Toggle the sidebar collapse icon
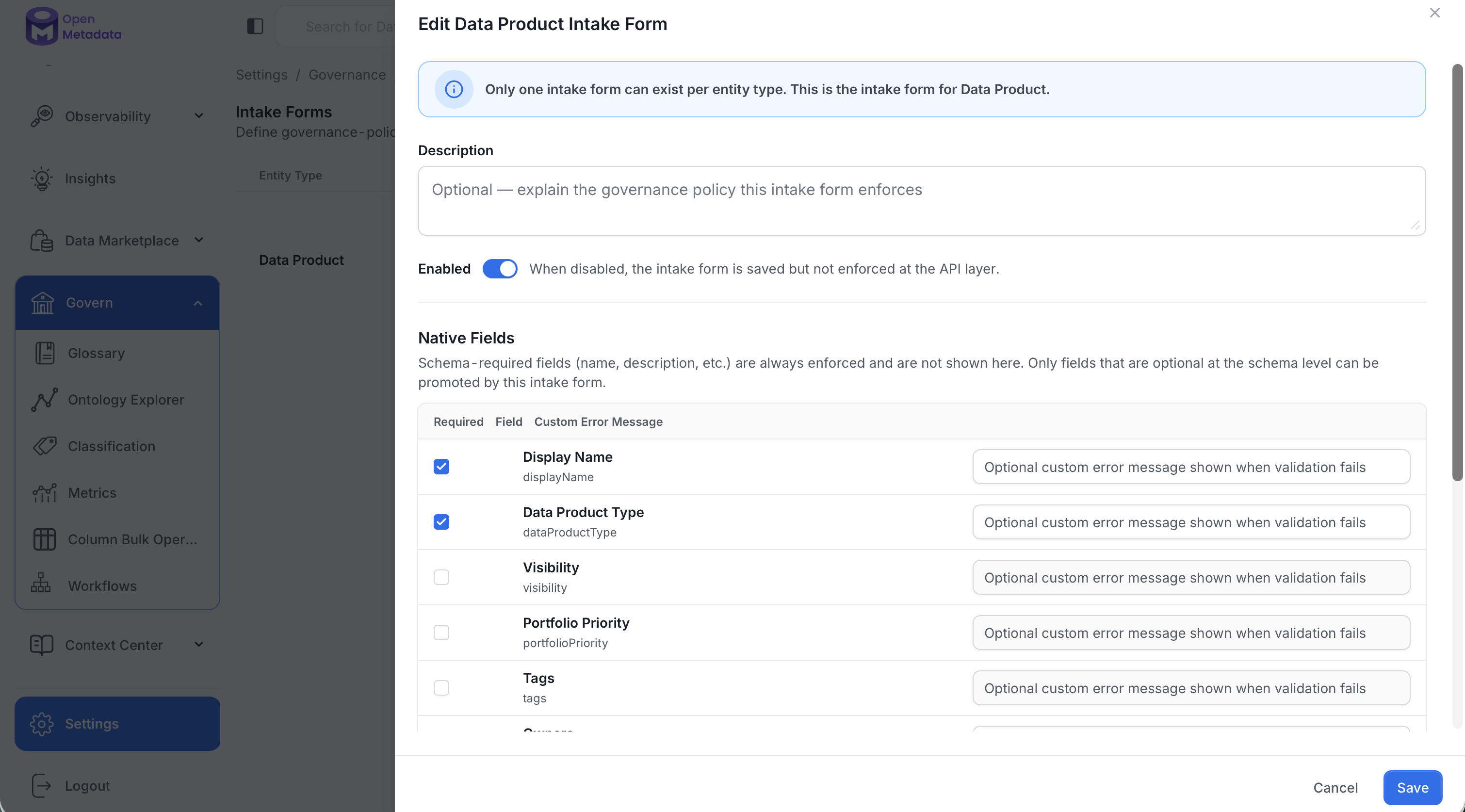 coord(255,26)
